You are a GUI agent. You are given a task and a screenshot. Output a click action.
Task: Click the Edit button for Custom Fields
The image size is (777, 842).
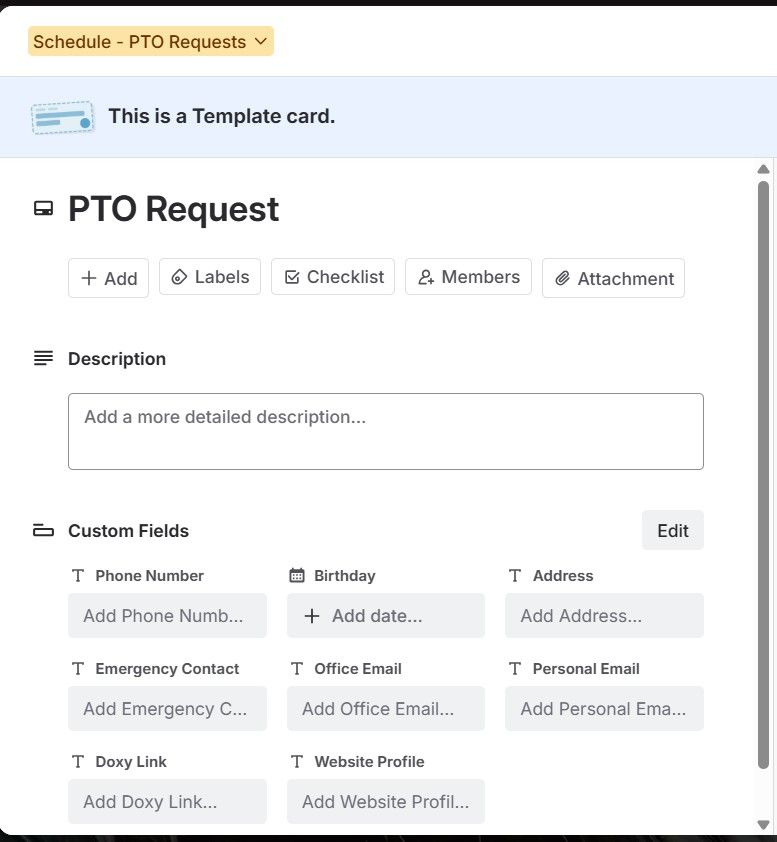tap(672, 530)
